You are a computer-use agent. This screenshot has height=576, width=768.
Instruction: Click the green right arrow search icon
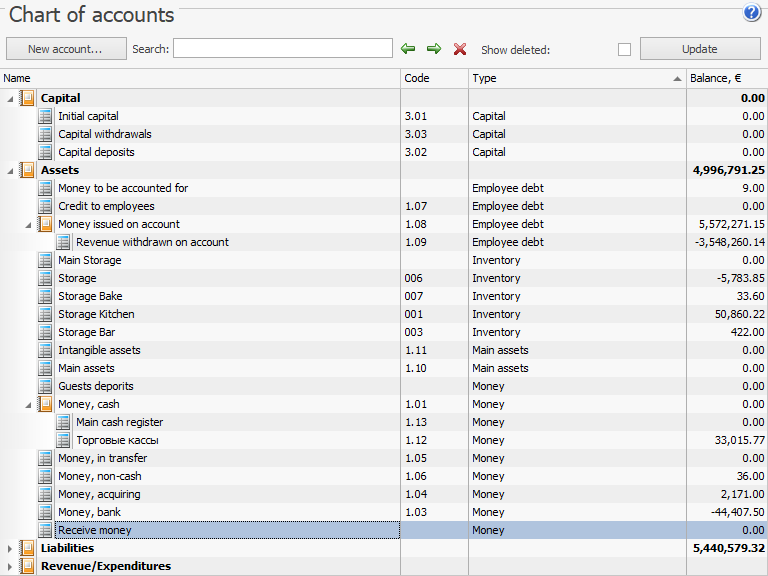point(434,49)
